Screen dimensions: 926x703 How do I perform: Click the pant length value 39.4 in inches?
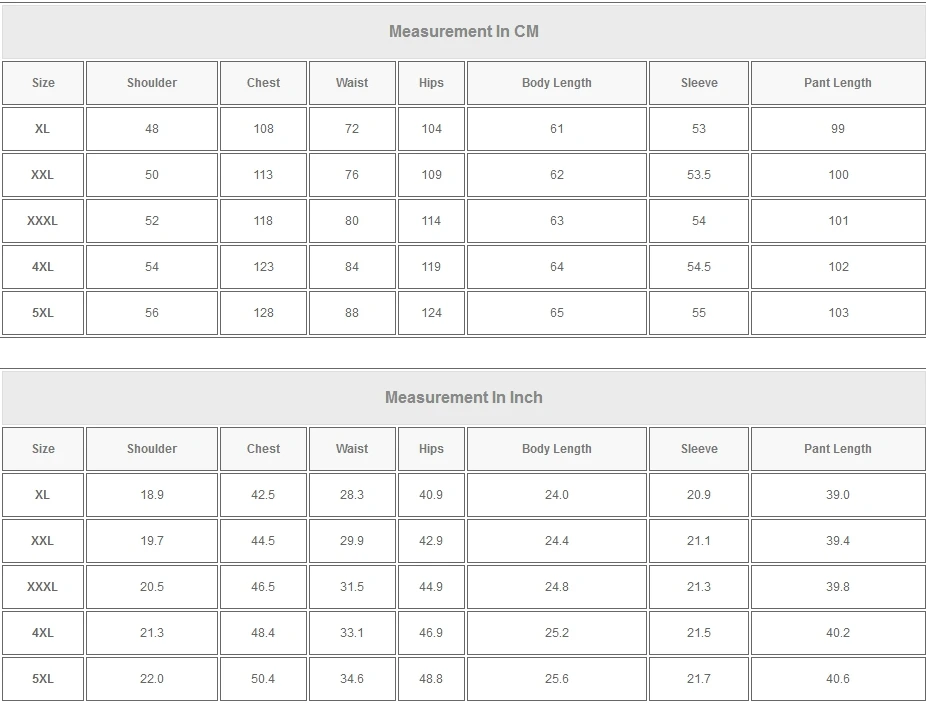point(837,541)
